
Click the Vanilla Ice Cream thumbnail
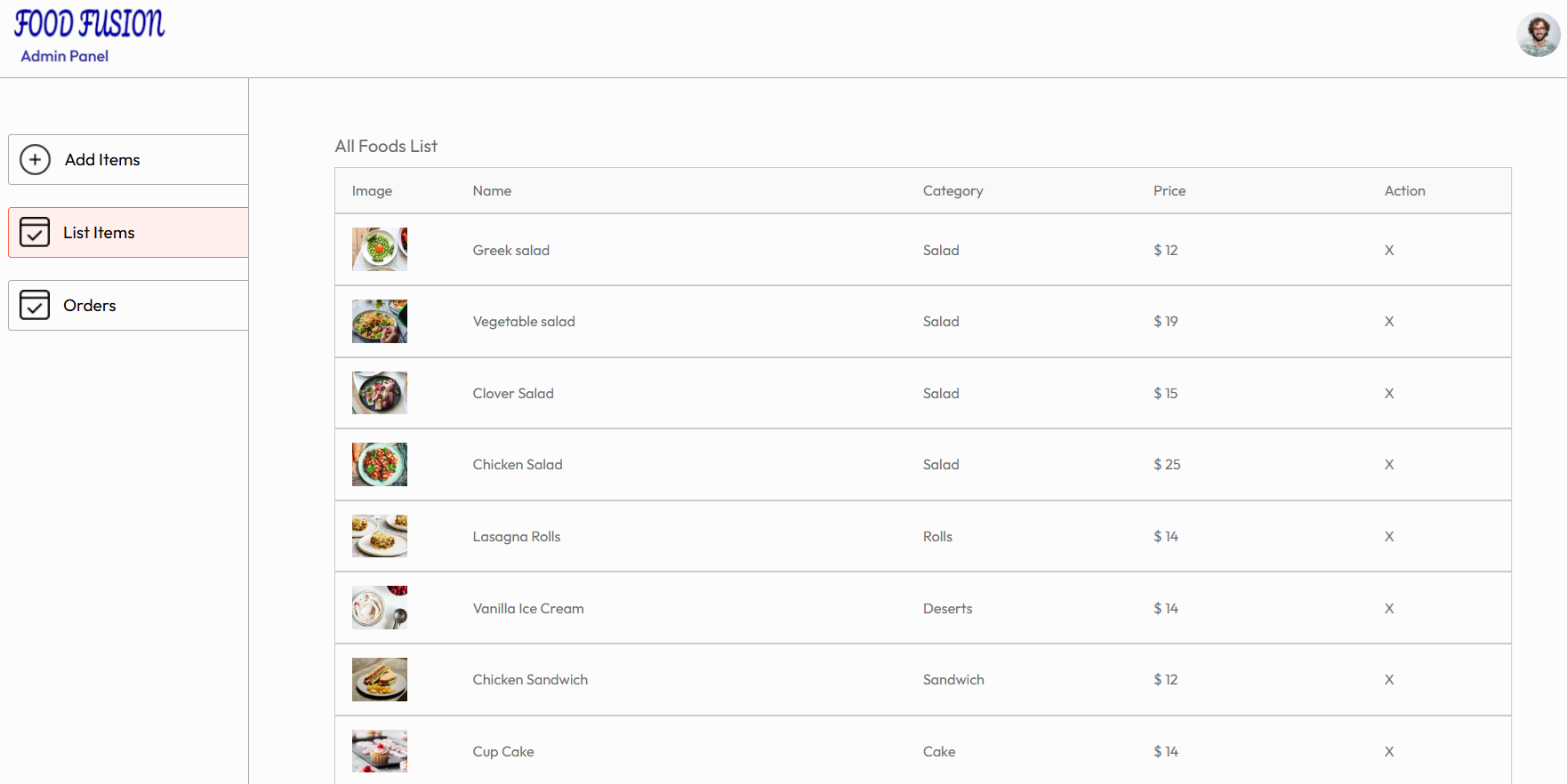380,608
